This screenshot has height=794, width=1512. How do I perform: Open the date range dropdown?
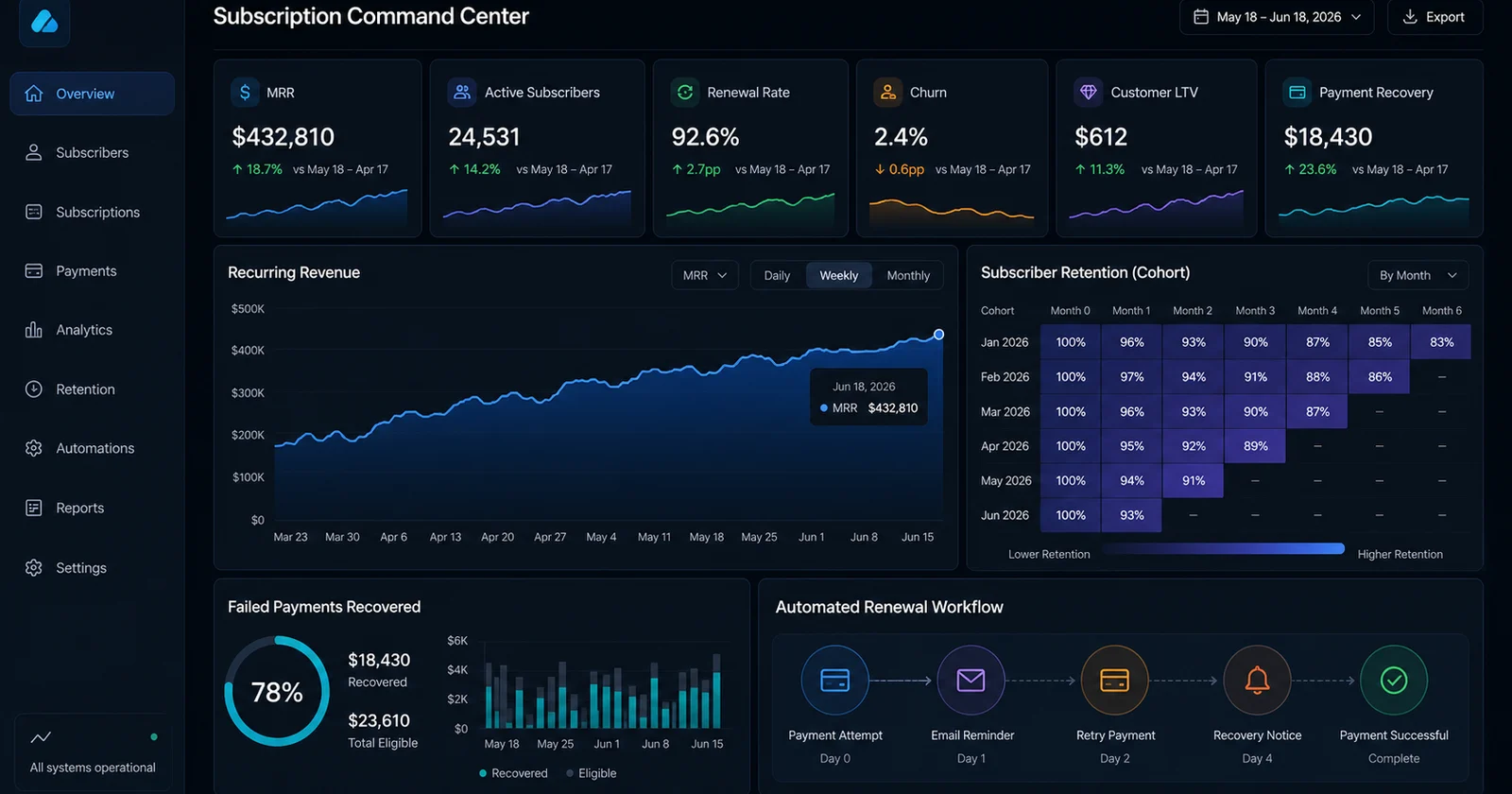pyautogui.click(x=1277, y=17)
